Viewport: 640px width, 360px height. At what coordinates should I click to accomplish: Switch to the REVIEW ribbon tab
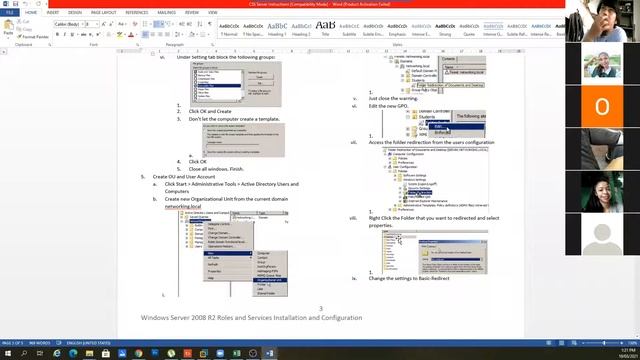[191, 13]
